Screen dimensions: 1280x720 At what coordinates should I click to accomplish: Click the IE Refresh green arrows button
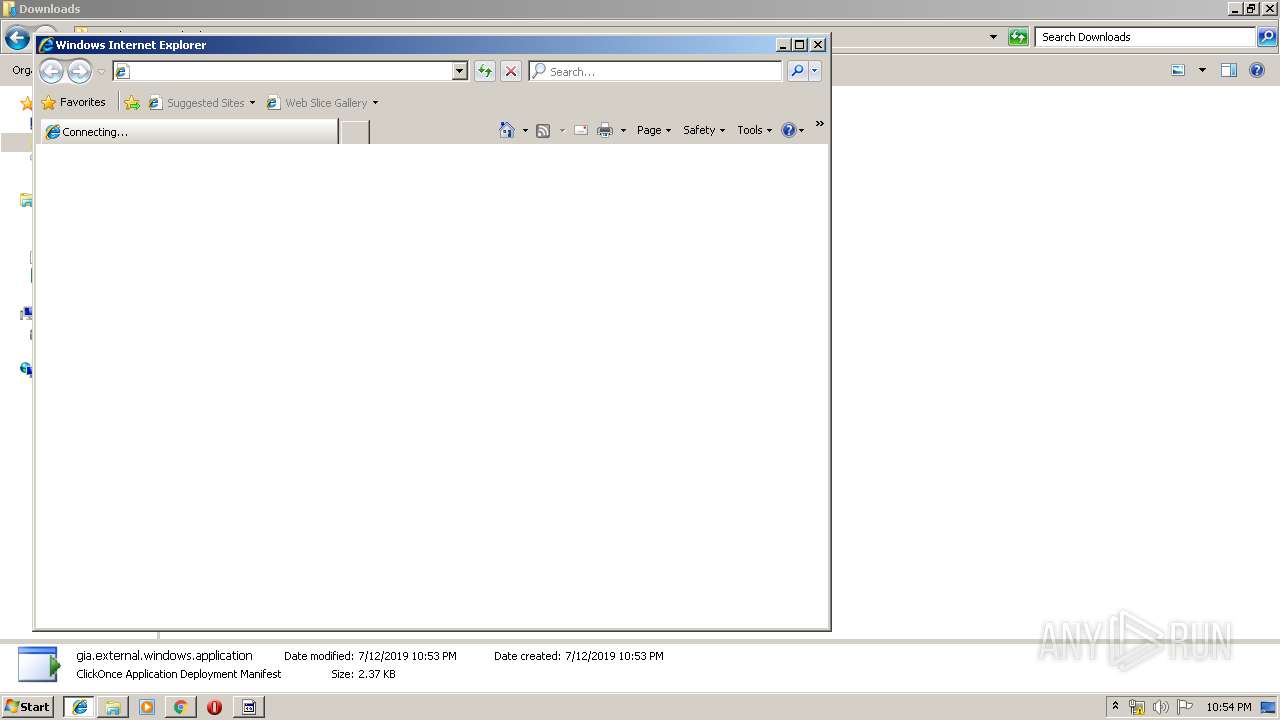(485, 71)
